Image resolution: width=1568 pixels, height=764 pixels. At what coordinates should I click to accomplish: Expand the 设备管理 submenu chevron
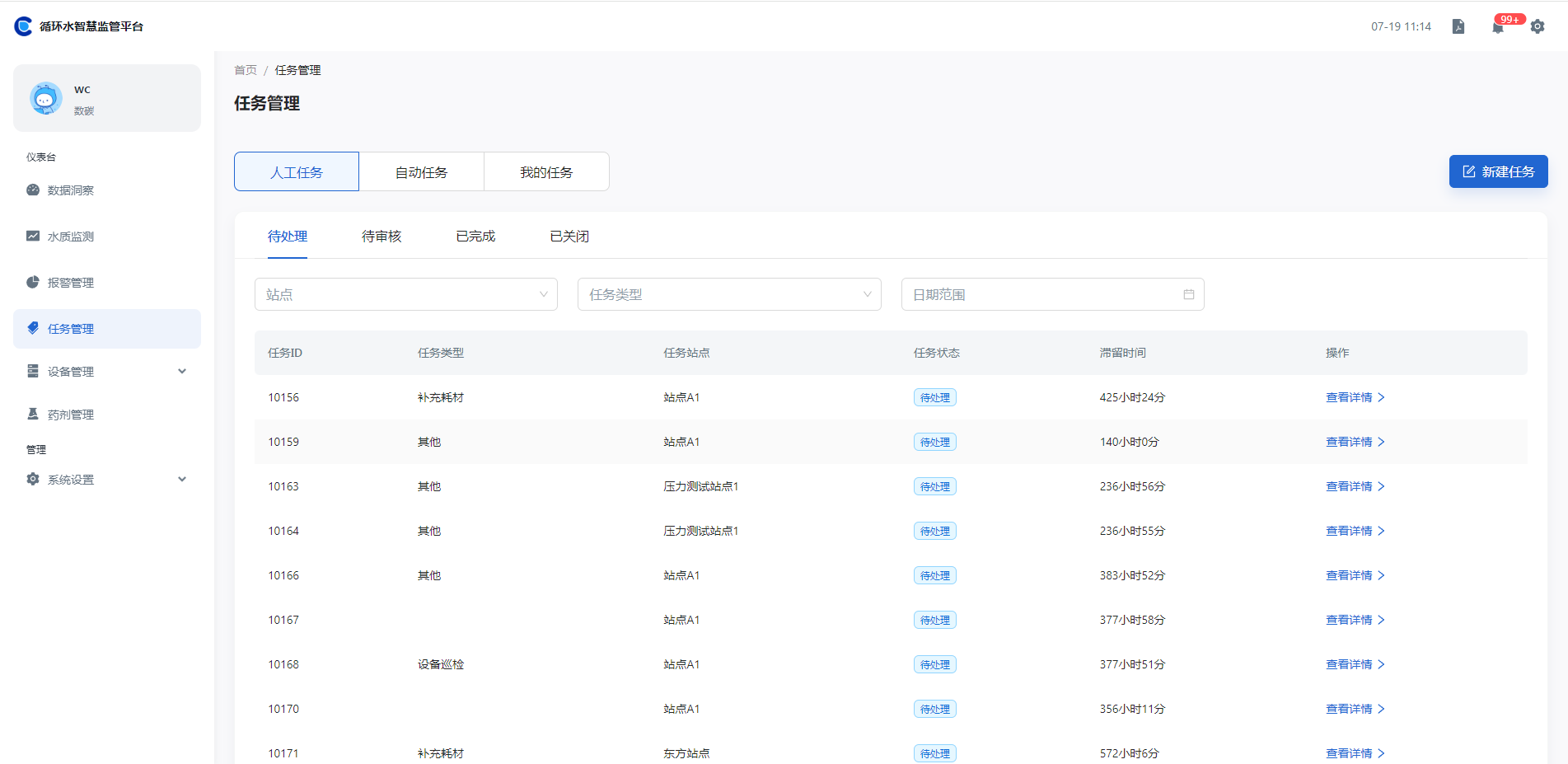click(182, 371)
